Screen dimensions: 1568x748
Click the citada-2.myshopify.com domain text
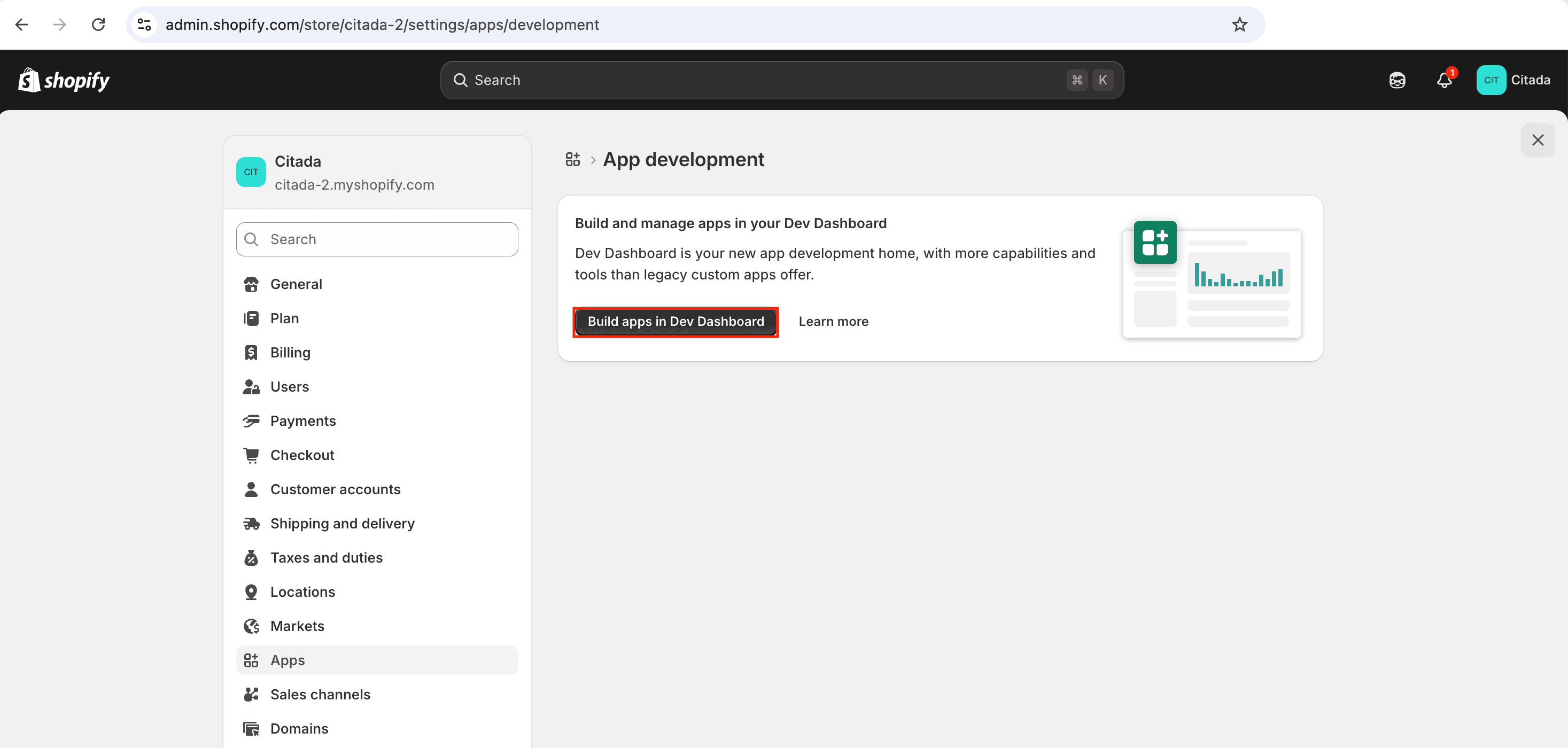click(354, 185)
